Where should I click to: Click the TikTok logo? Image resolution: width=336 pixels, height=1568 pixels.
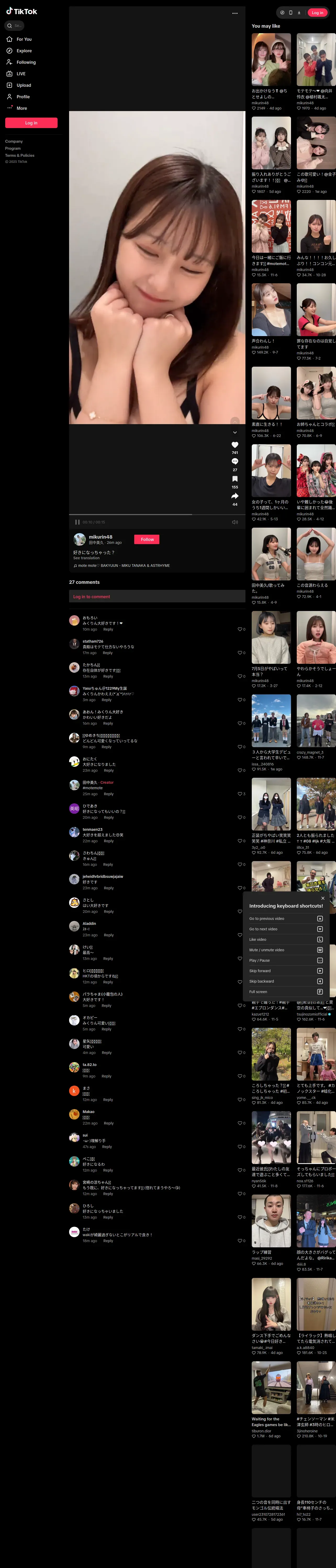[22, 11]
